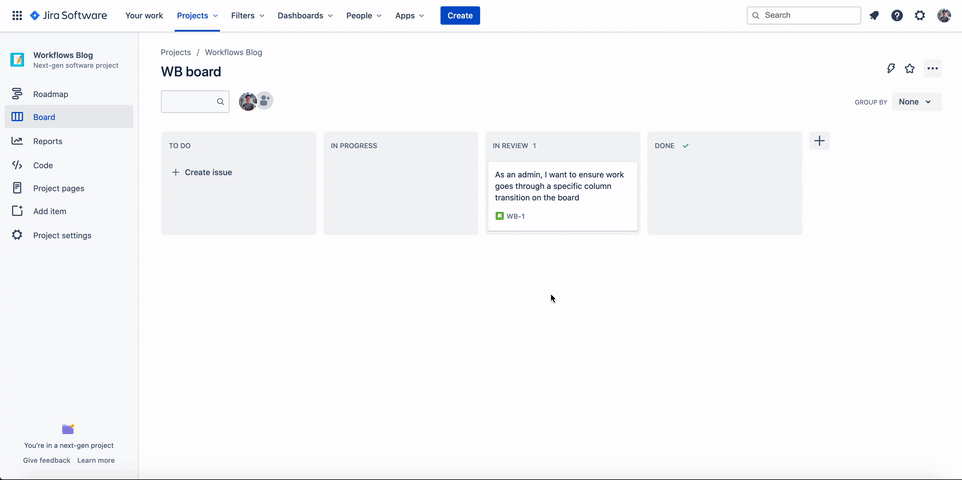Expand the Dashboards menu

point(305,15)
